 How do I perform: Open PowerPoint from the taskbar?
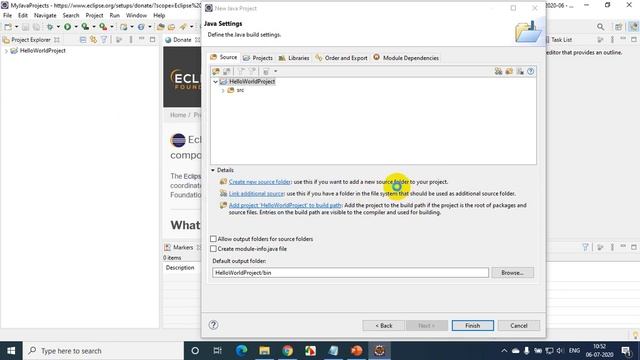click(x=356, y=351)
